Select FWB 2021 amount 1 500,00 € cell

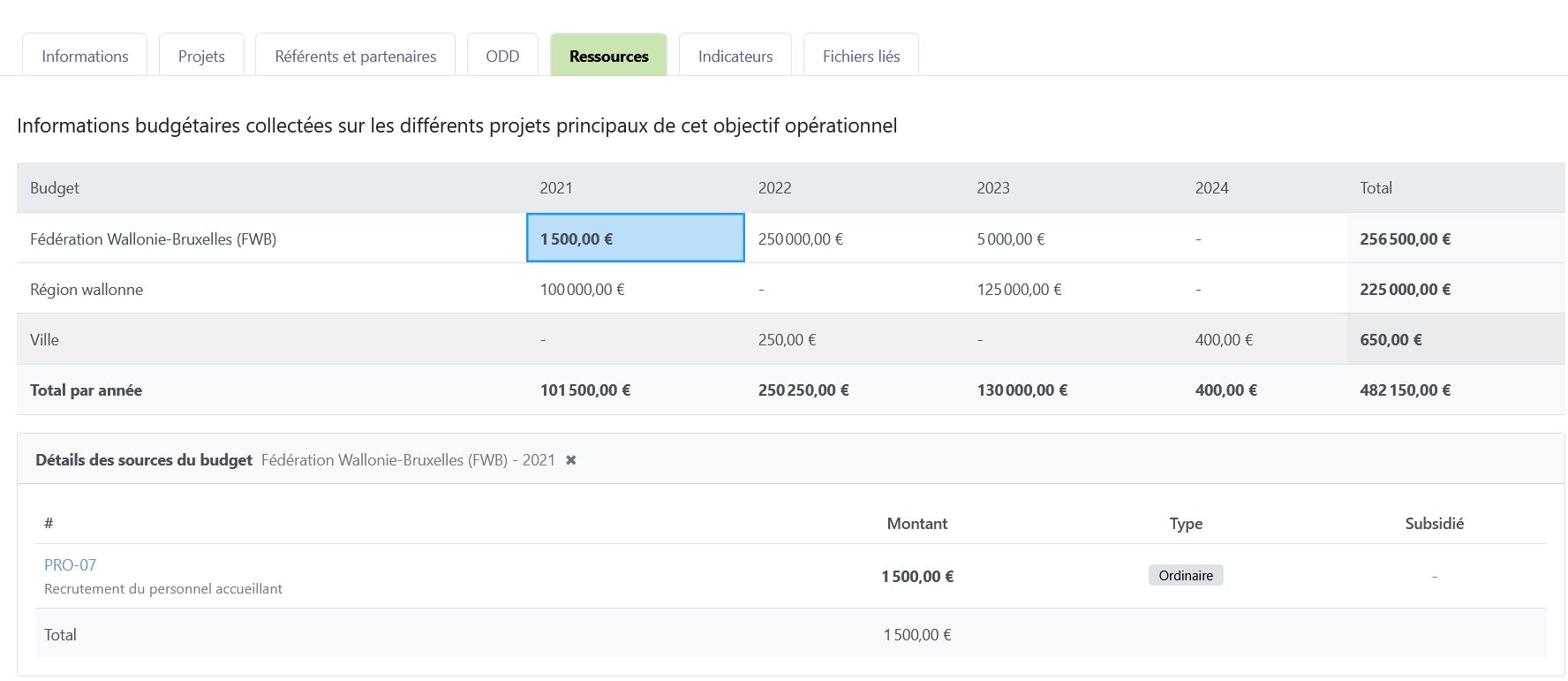click(635, 238)
